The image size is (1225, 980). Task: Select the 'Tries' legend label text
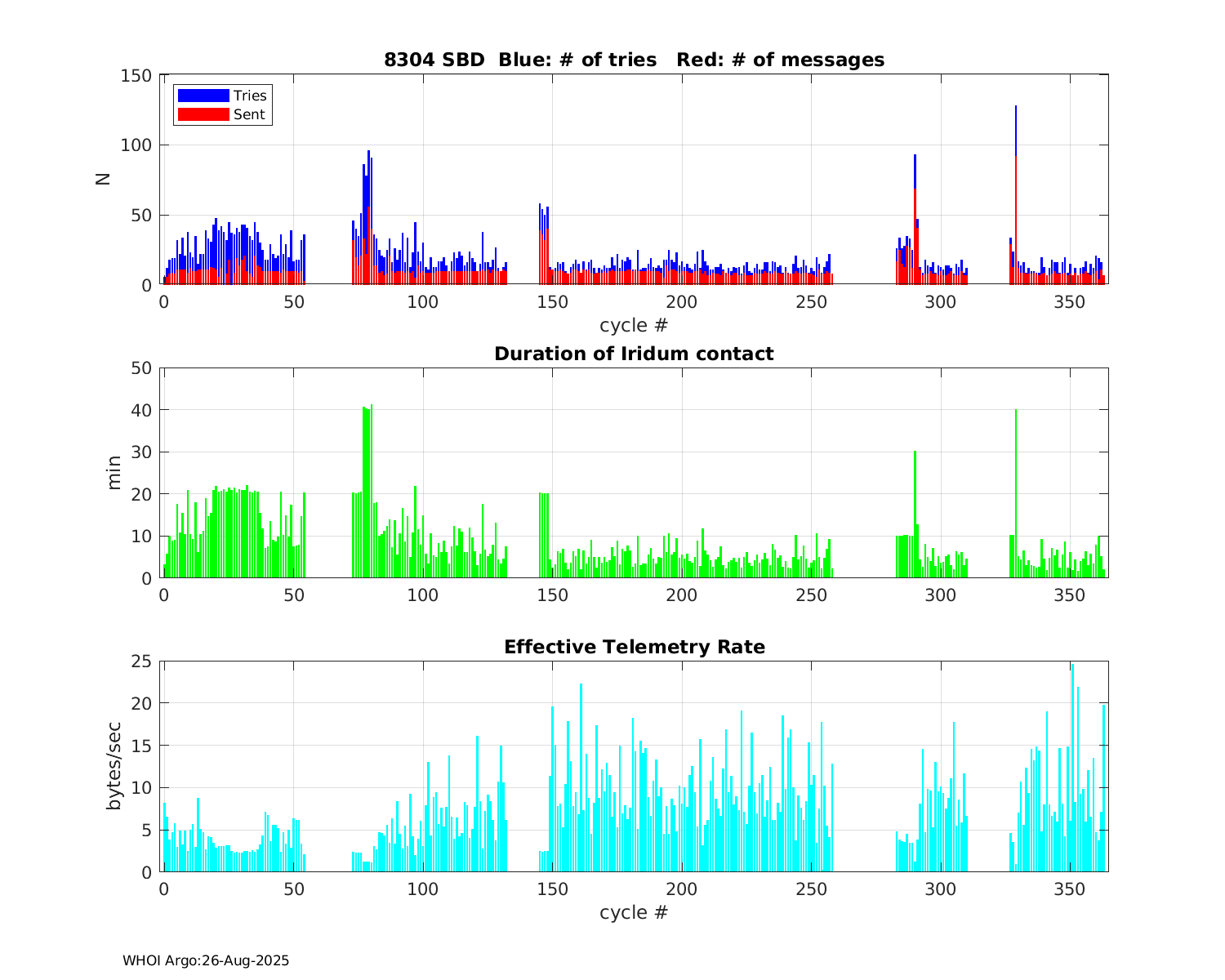tap(250, 96)
